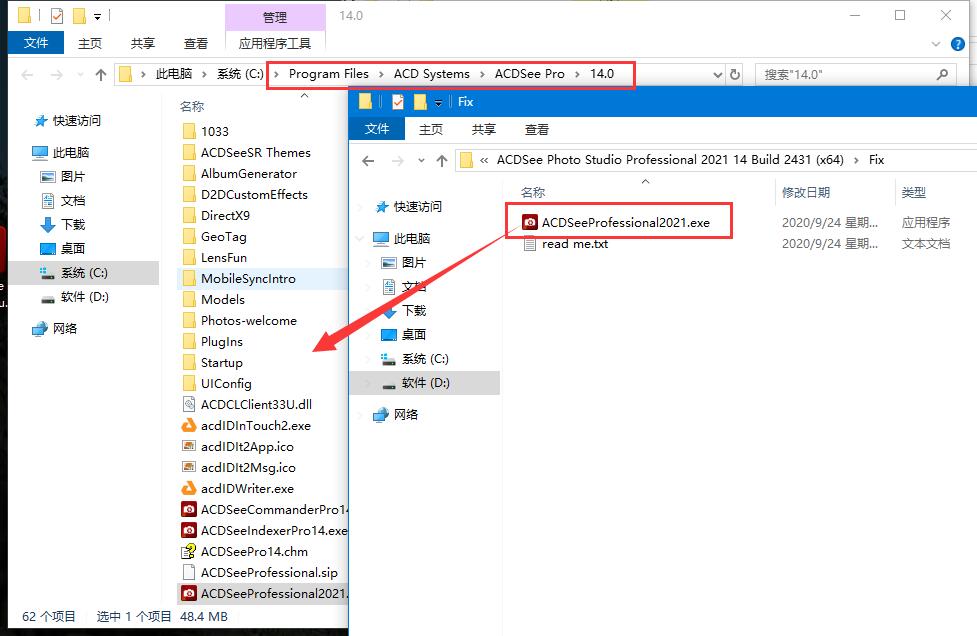The height and width of the screenshot is (636, 977).
Task: Select ACDSeeProfessional2021.exe in Fix window
Action: click(x=617, y=222)
